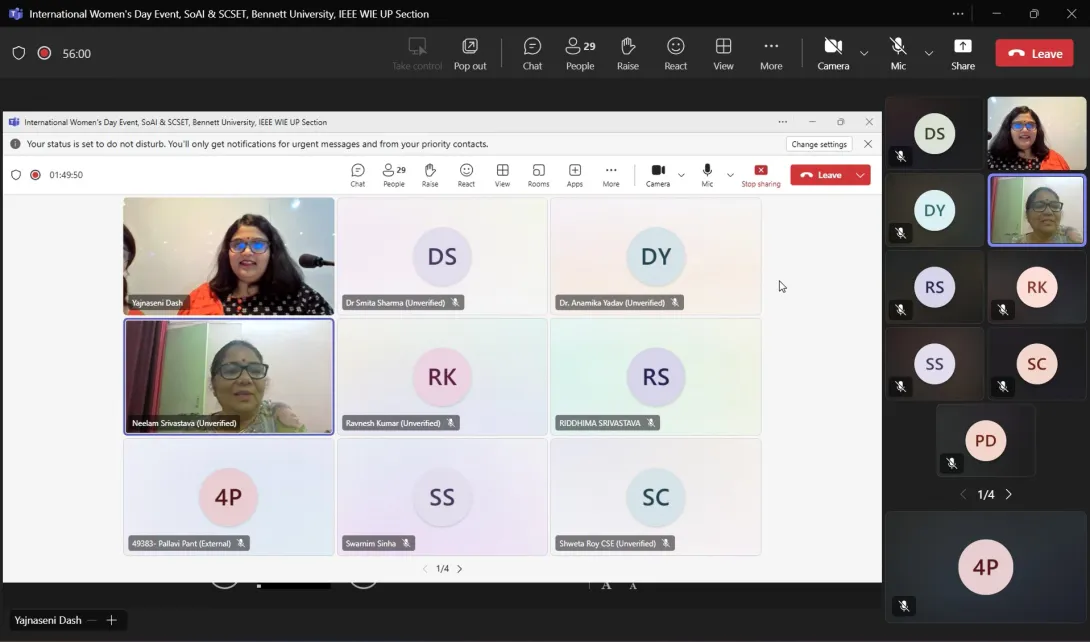Select large 4P self-view tile at bottom right
Image resolution: width=1090 pixels, height=642 pixels.
click(986, 567)
